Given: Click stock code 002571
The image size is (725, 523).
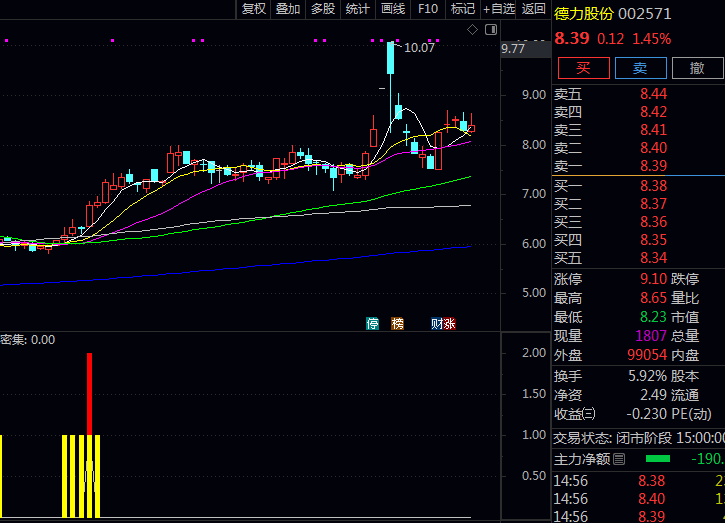Looking at the screenshot, I should coord(645,14).
